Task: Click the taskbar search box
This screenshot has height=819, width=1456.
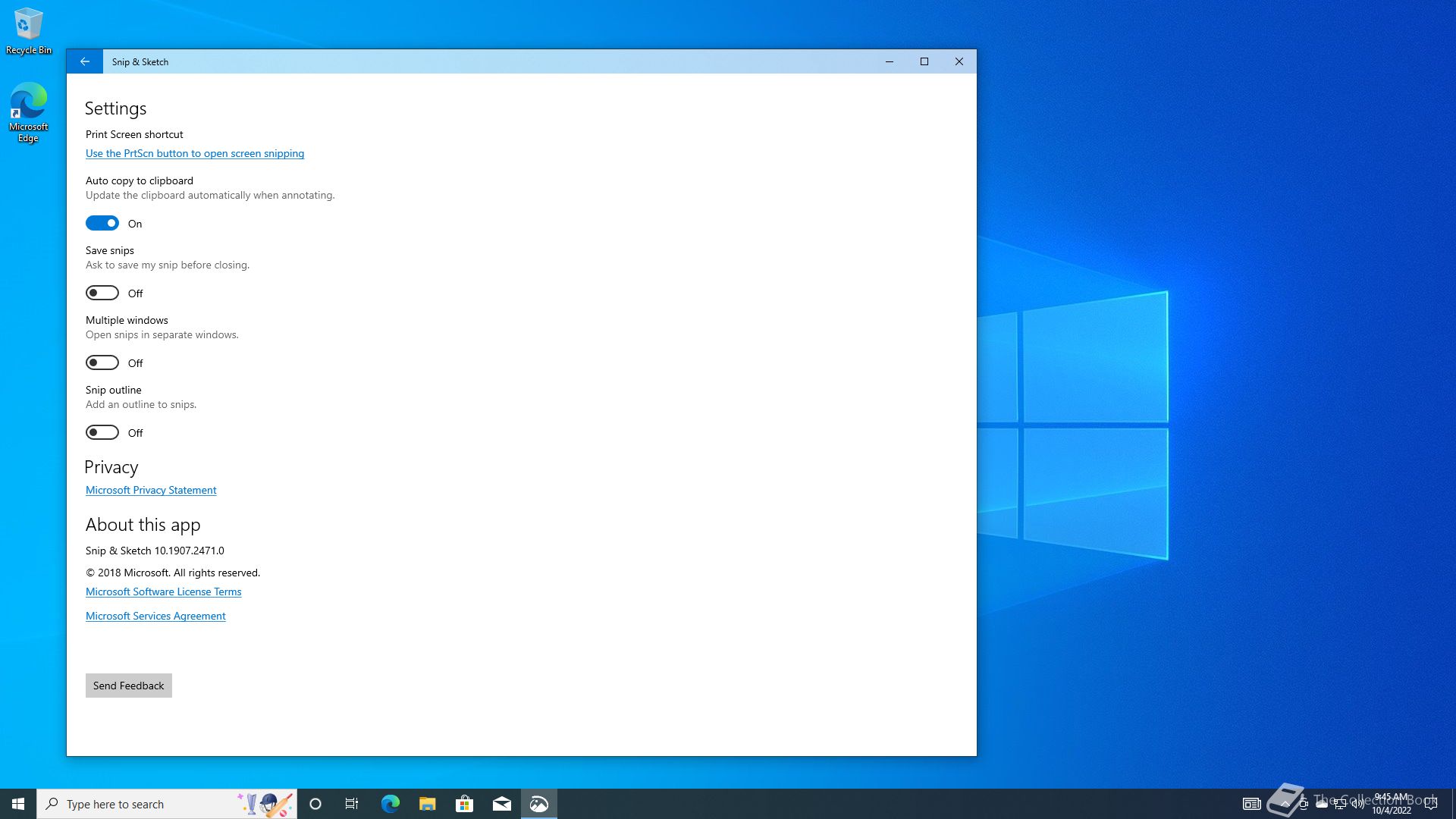Action: (x=167, y=804)
